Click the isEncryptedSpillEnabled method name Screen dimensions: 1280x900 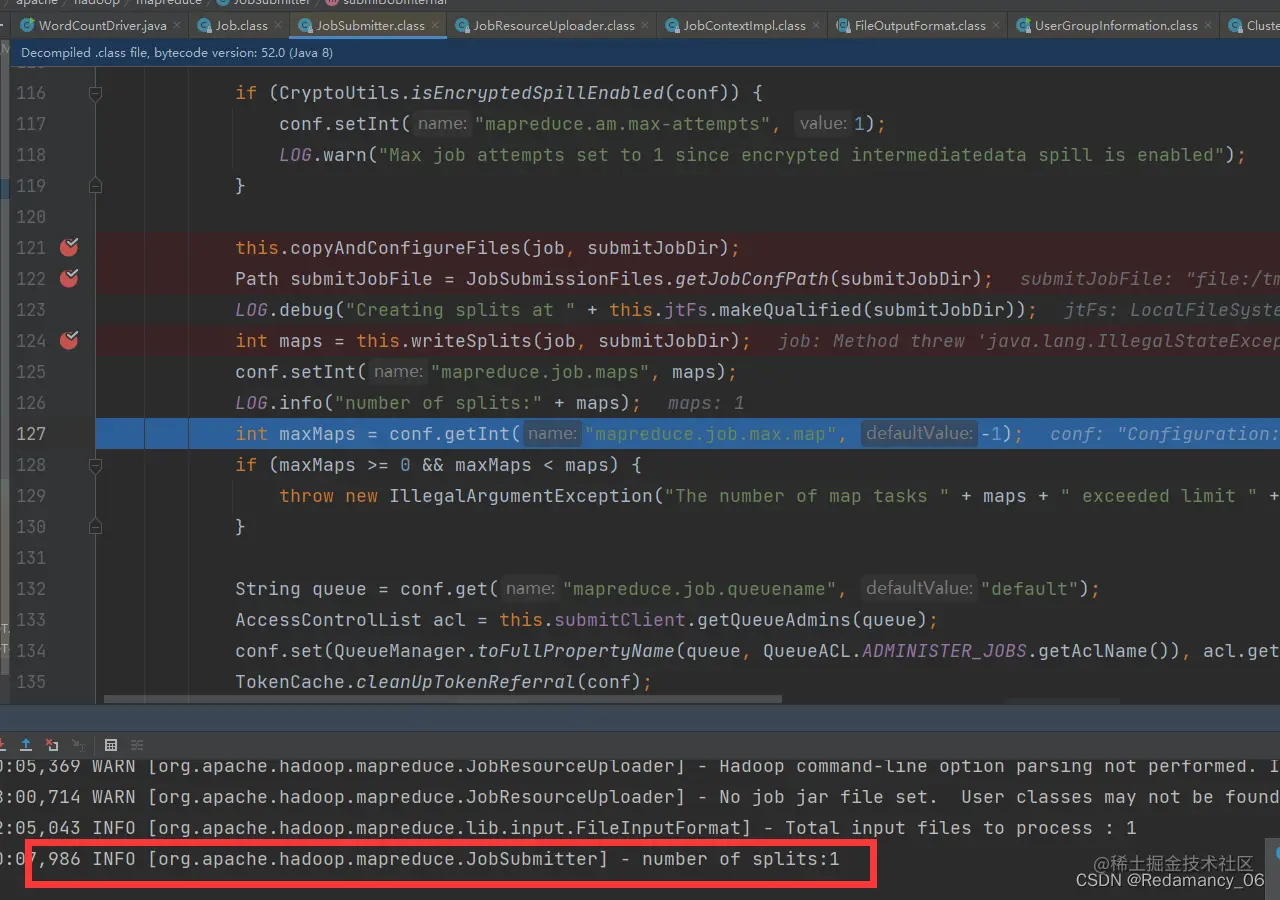click(x=538, y=93)
